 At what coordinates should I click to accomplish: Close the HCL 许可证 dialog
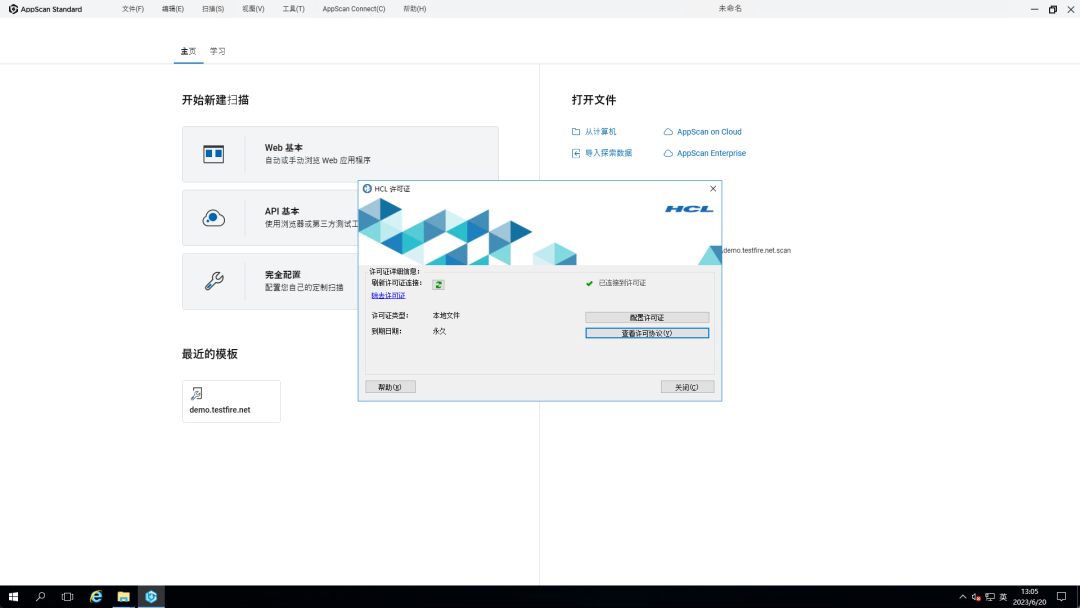click(x=713, y=189)
